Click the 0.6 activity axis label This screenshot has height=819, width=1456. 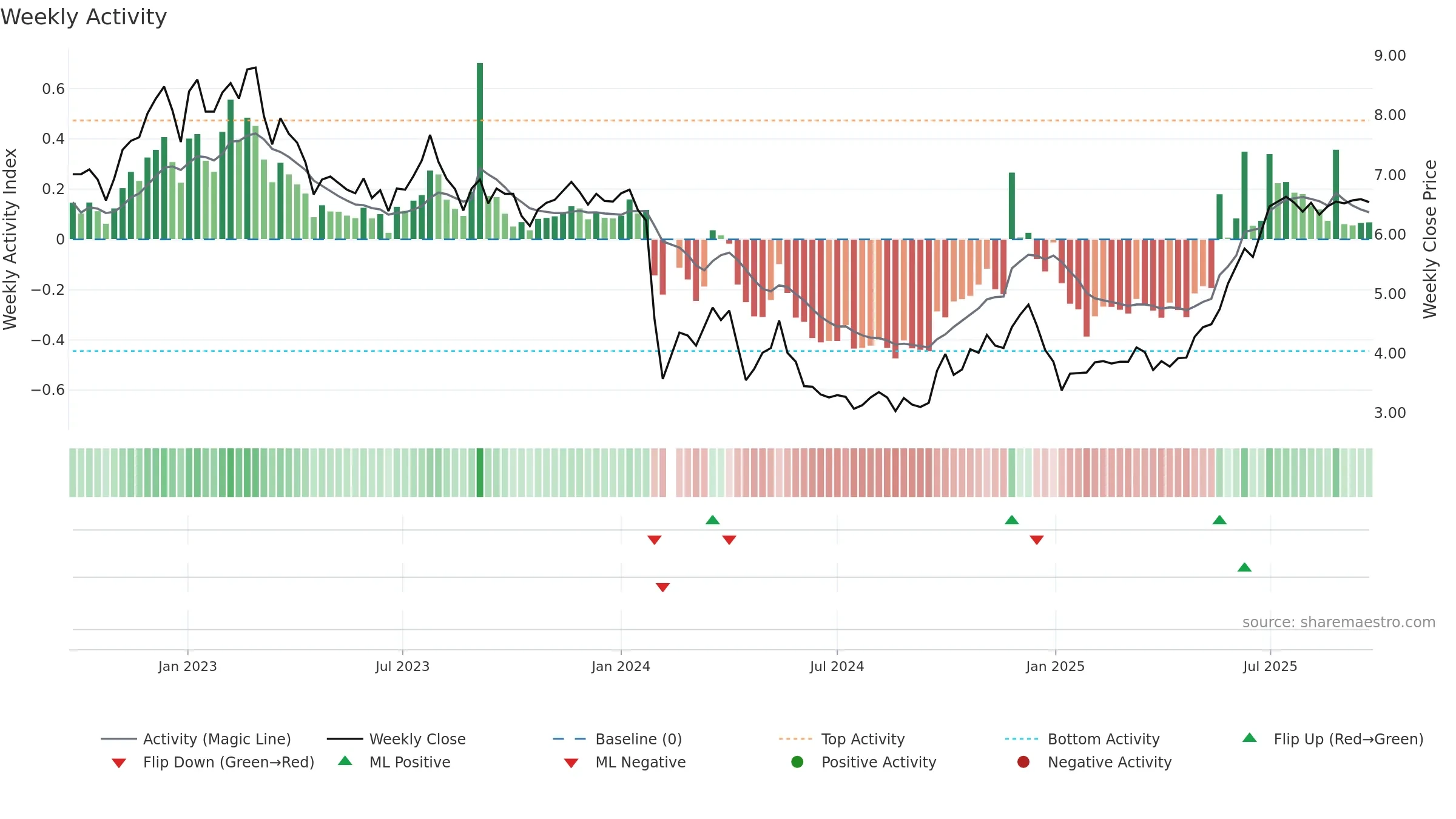click(53, 89)
